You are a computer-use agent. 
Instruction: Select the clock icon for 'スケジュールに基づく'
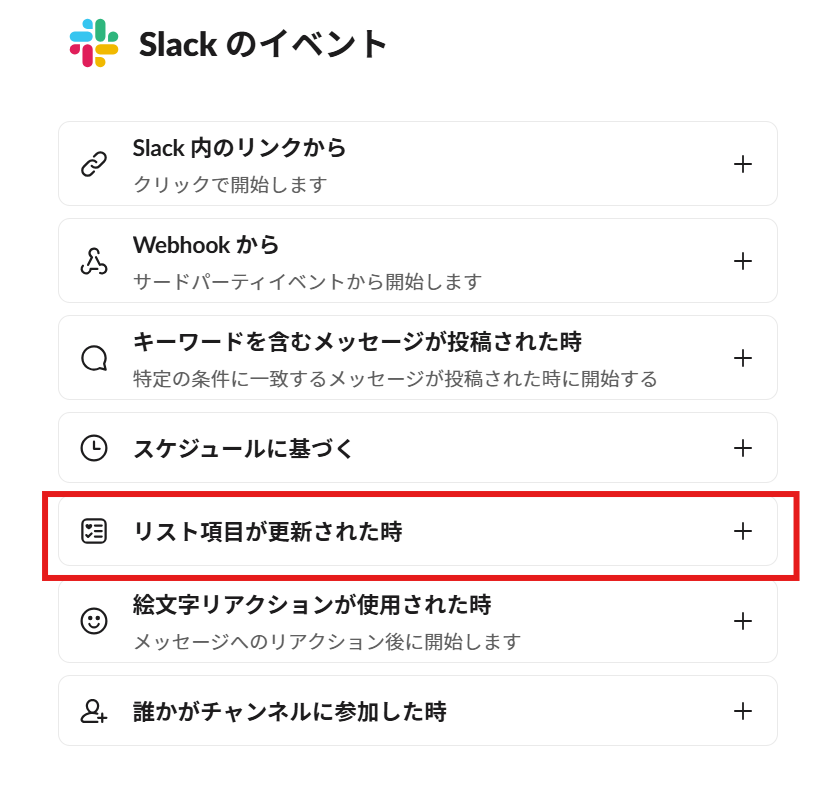click(x=95, y=448)
